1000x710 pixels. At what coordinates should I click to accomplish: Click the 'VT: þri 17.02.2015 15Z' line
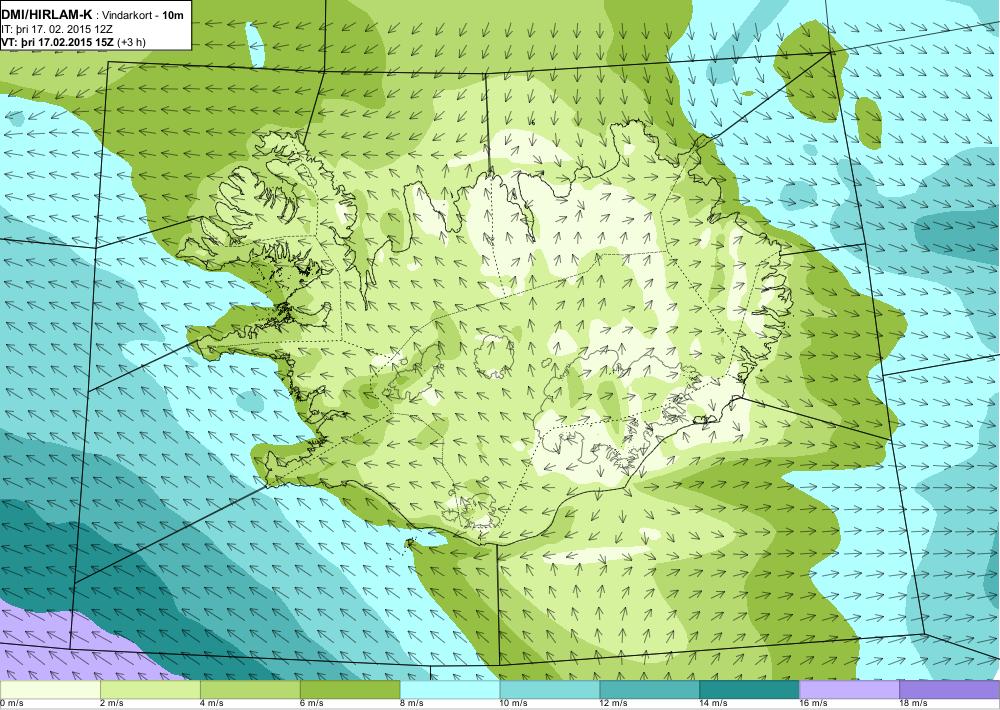pos(59,42)
